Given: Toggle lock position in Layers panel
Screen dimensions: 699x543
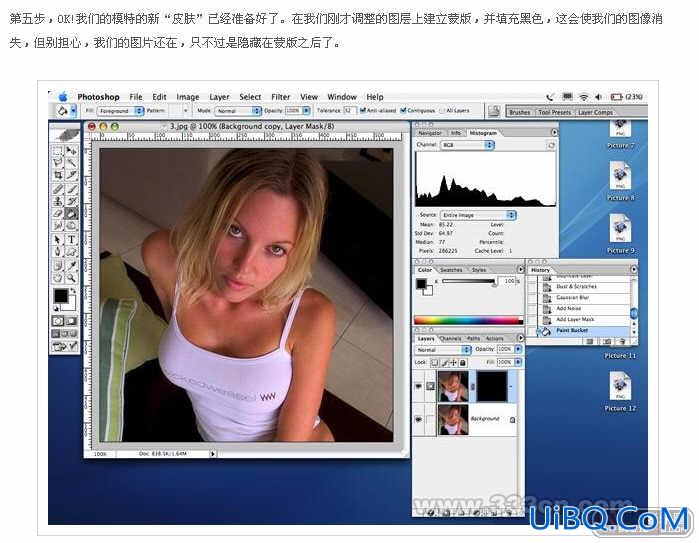Looking at the screenshot, I should point(453,362).
